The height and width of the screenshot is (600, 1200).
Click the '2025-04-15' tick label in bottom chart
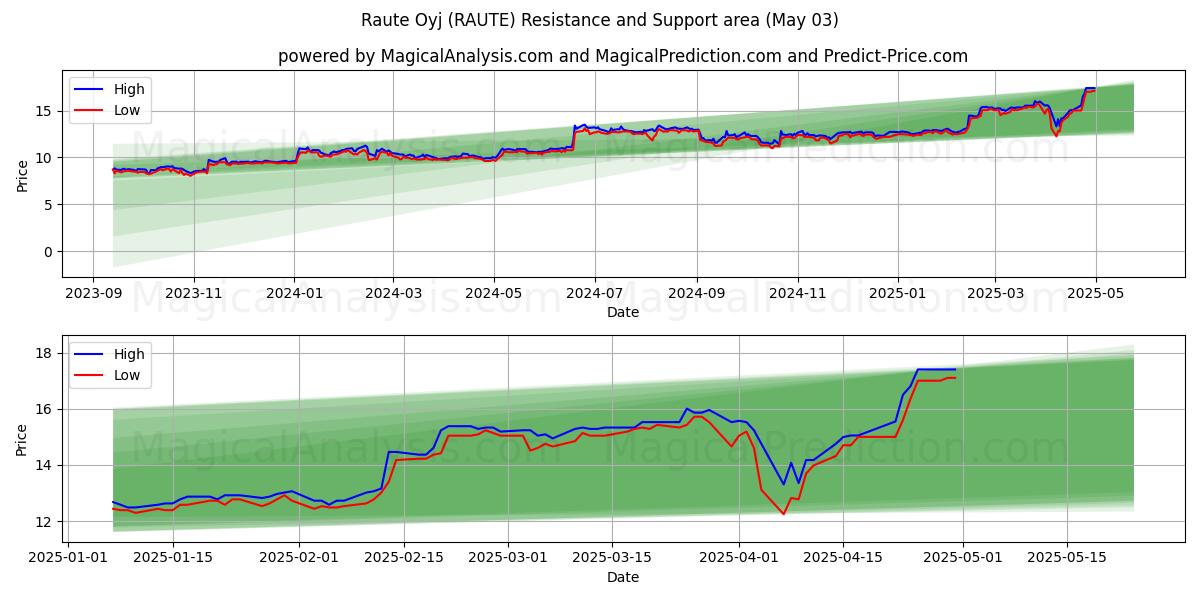843,557
